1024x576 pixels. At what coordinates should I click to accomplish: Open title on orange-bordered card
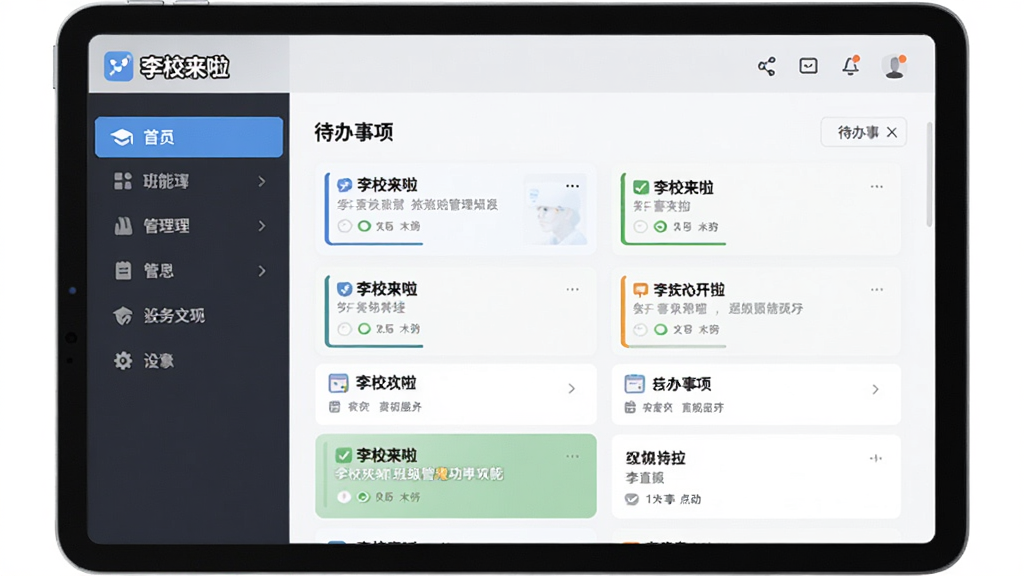[689, 289]
